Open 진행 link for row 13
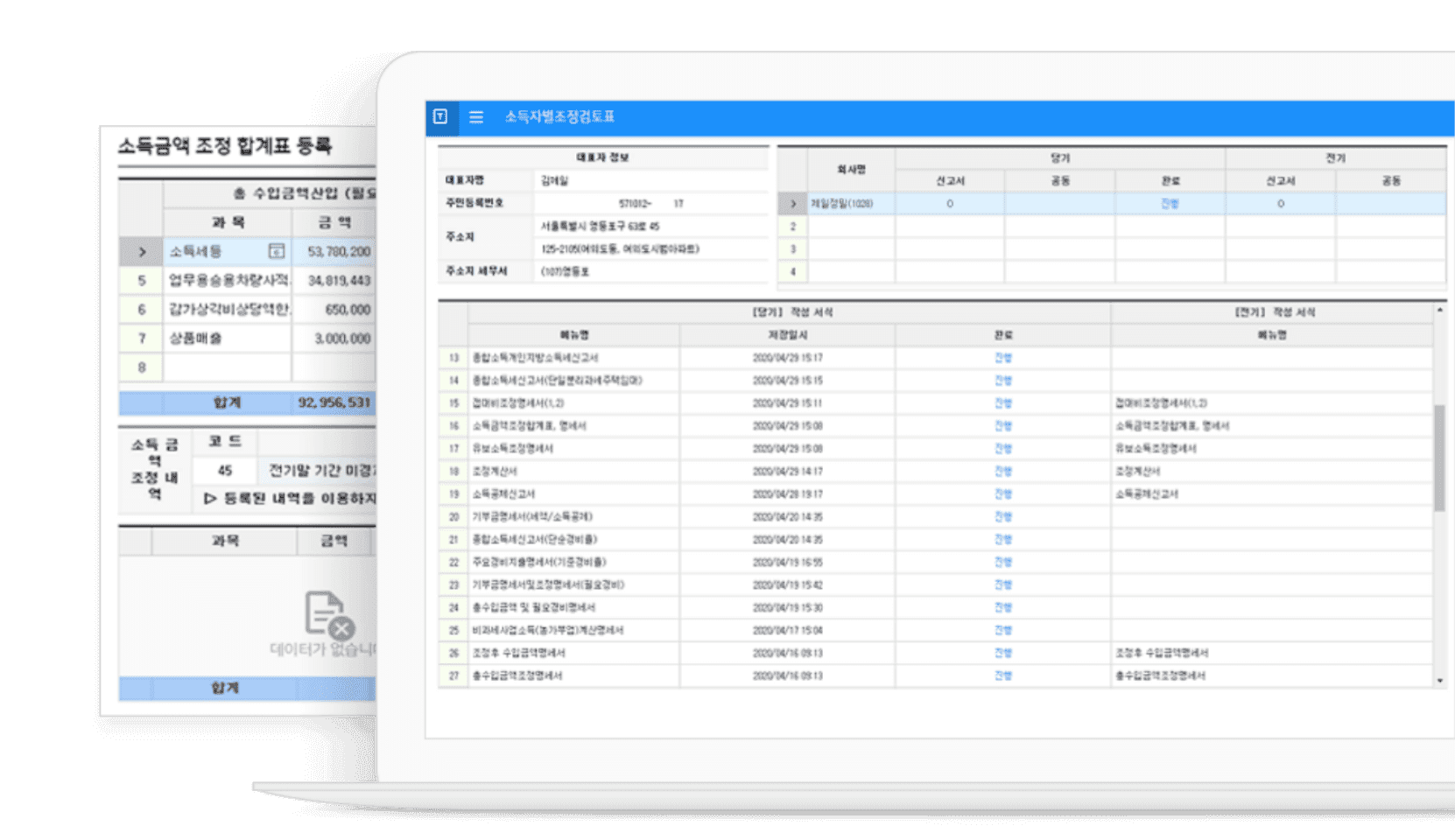 pos(1002,358)
